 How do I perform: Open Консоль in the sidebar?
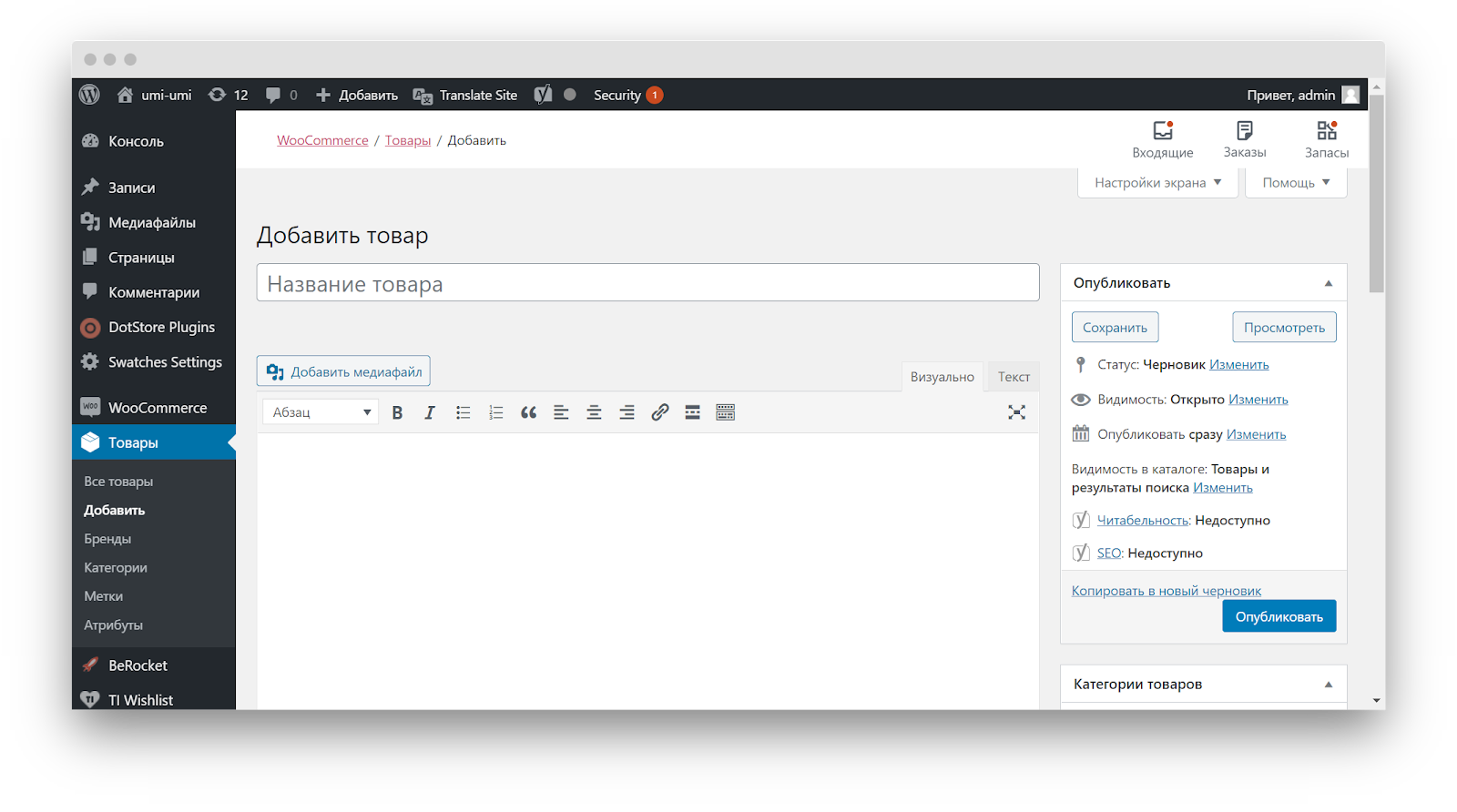click(153, 141)
